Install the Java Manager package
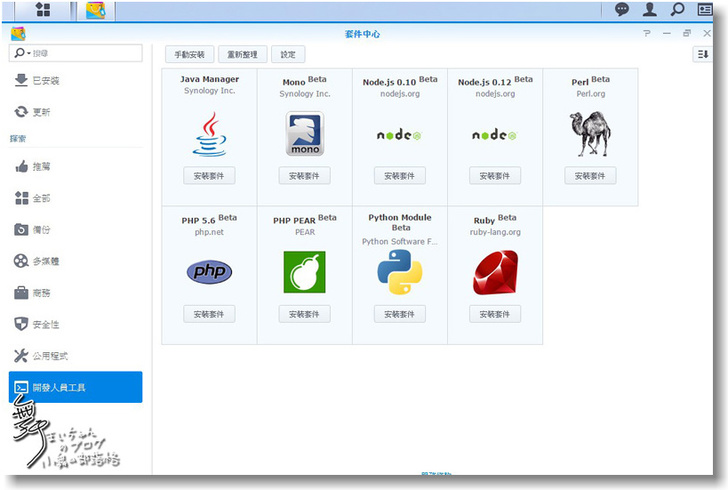This screenshot has width=728, height=490. tap(209, 176)
